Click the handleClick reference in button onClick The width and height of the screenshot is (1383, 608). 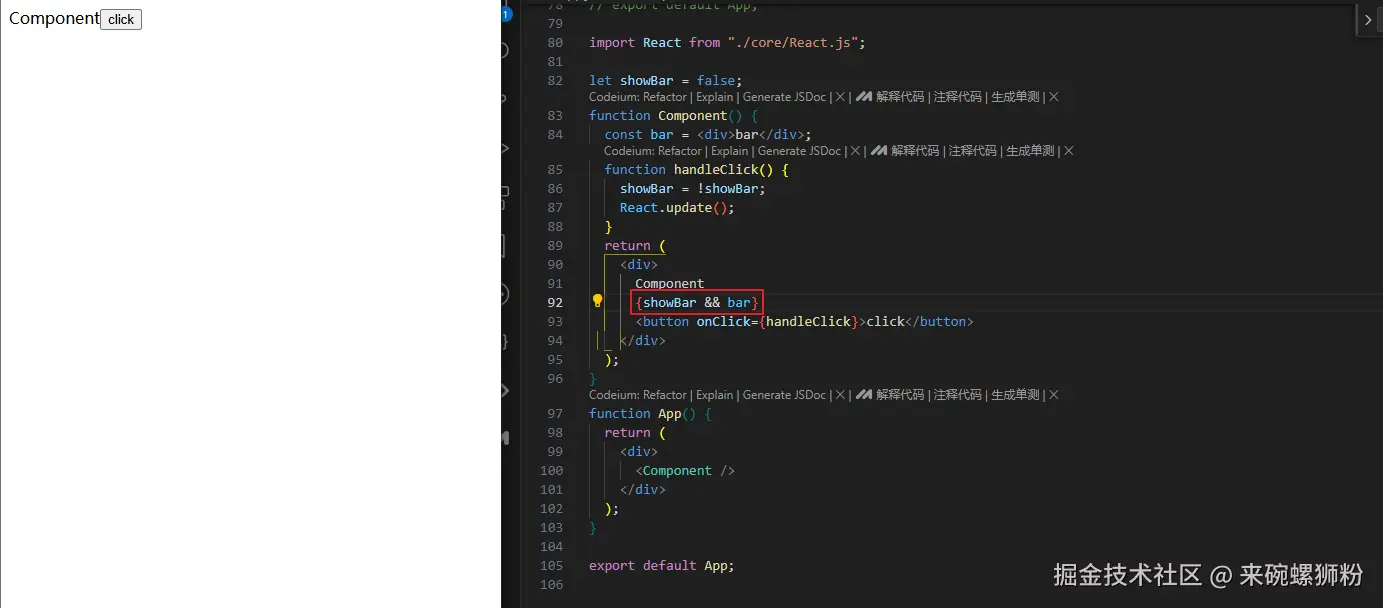point(808,321)
